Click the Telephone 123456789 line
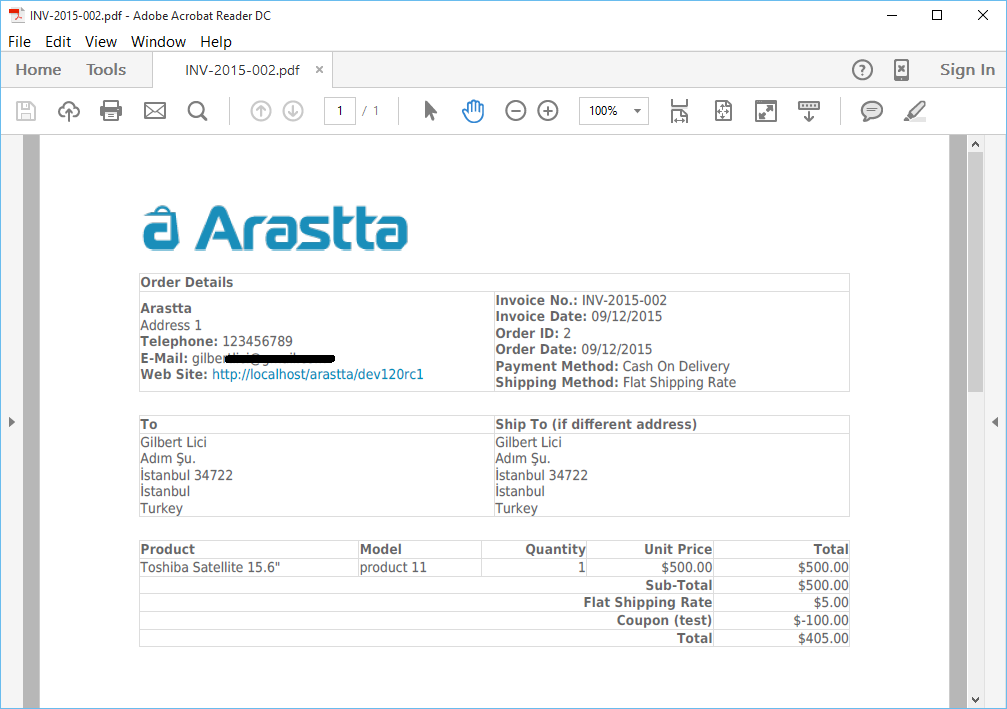The width and height of the screenshot is (1007, 709). [216, 342]
